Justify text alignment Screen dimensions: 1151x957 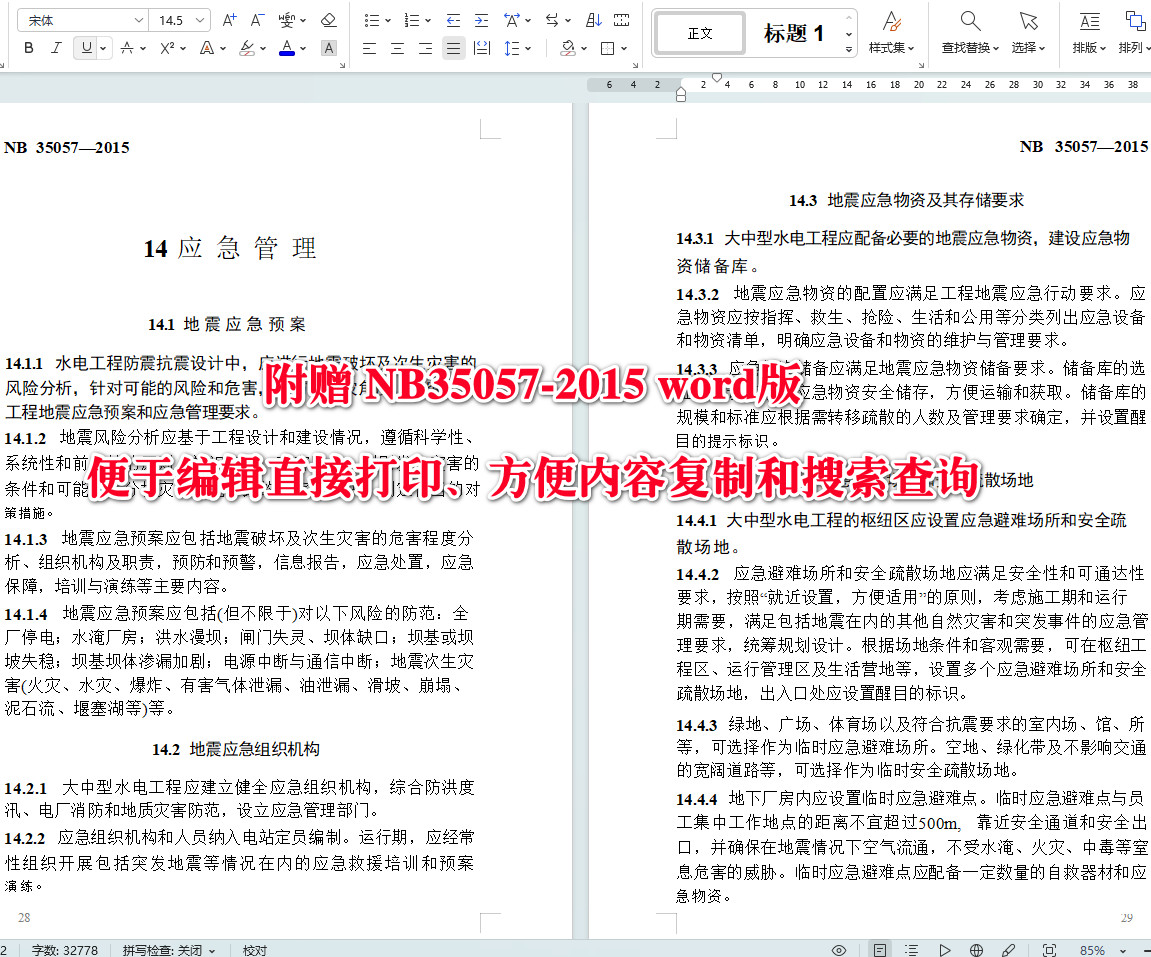click(x=454, y=48)
